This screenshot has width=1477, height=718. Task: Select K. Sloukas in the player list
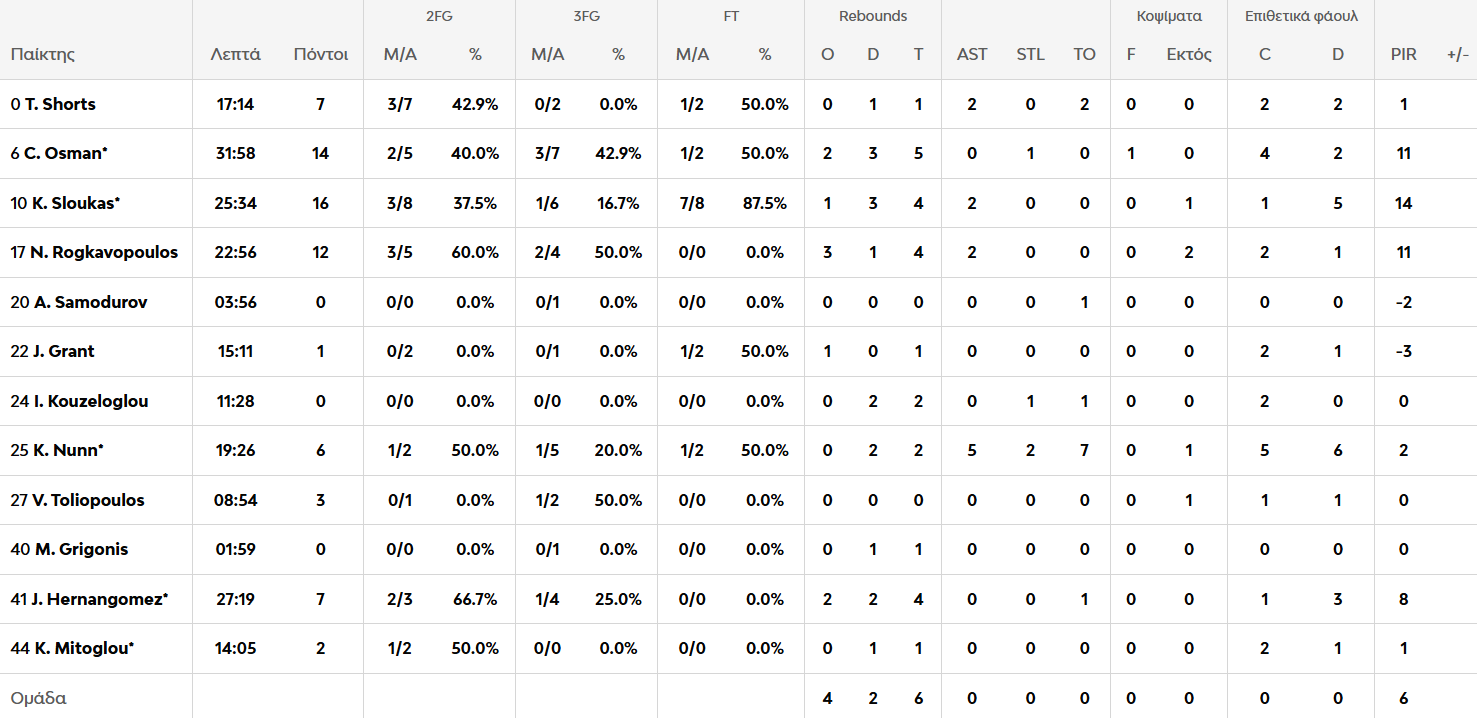[65, 203]
